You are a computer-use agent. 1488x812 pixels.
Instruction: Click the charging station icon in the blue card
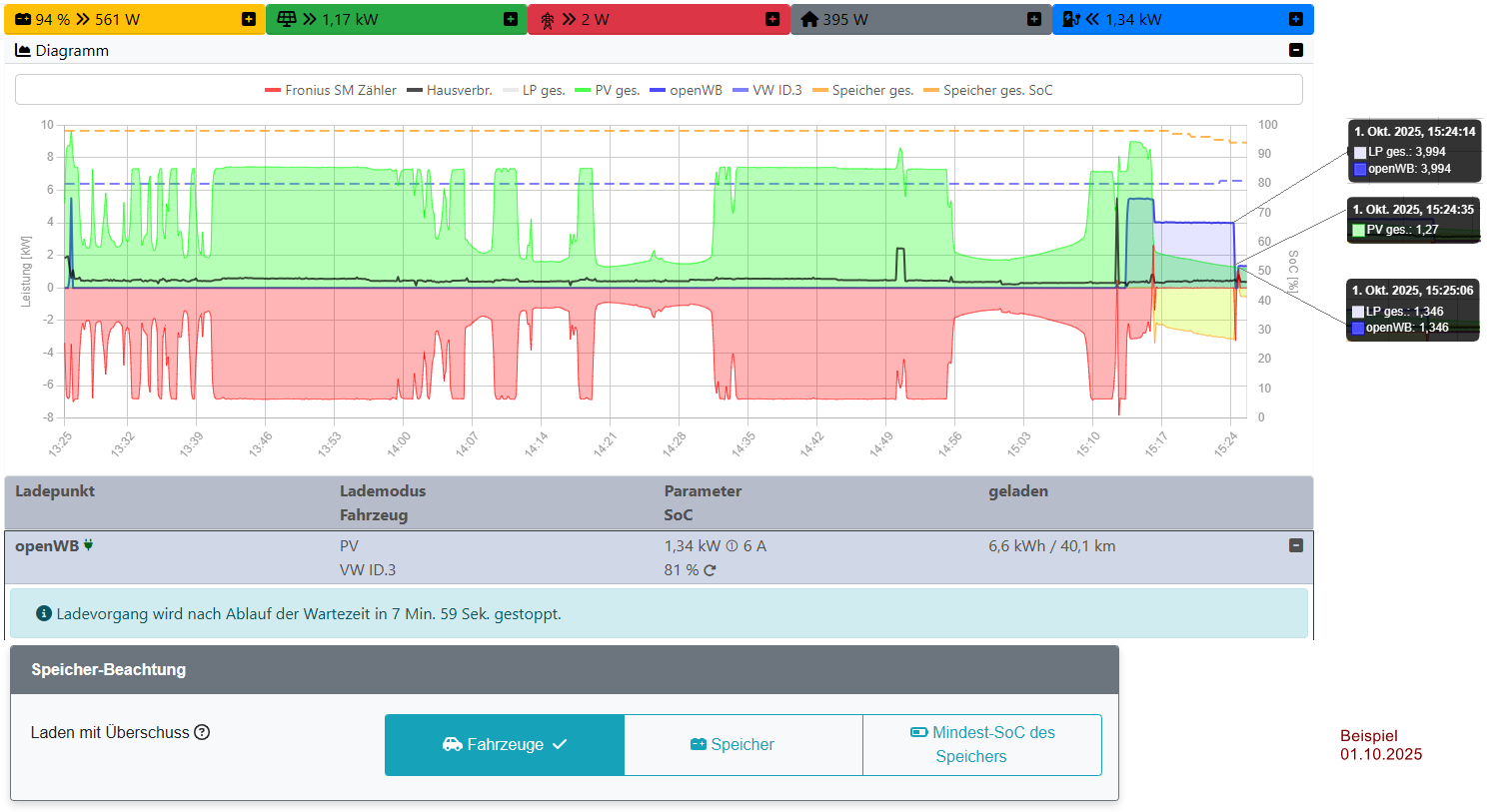(1071, 19)
